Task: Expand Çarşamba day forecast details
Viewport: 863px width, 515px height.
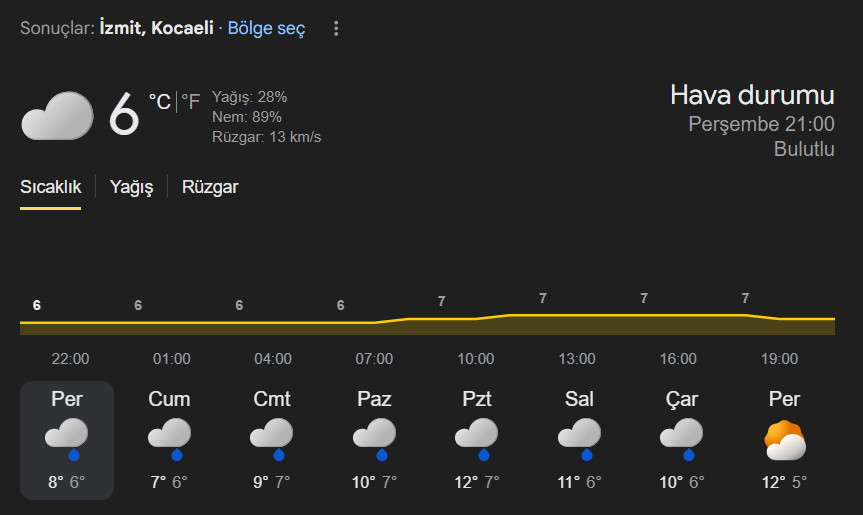Action: [x=682, y=440]
